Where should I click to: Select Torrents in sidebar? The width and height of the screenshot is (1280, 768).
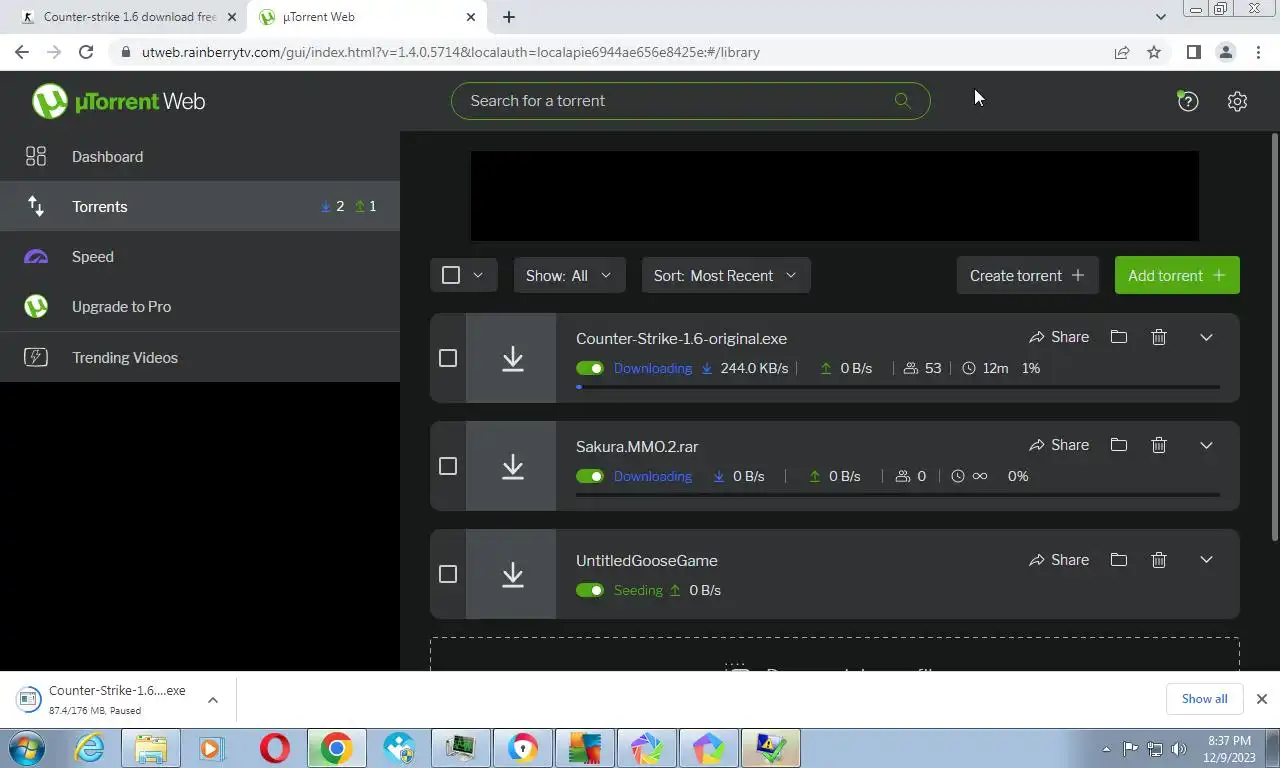(x=200, y=206)
